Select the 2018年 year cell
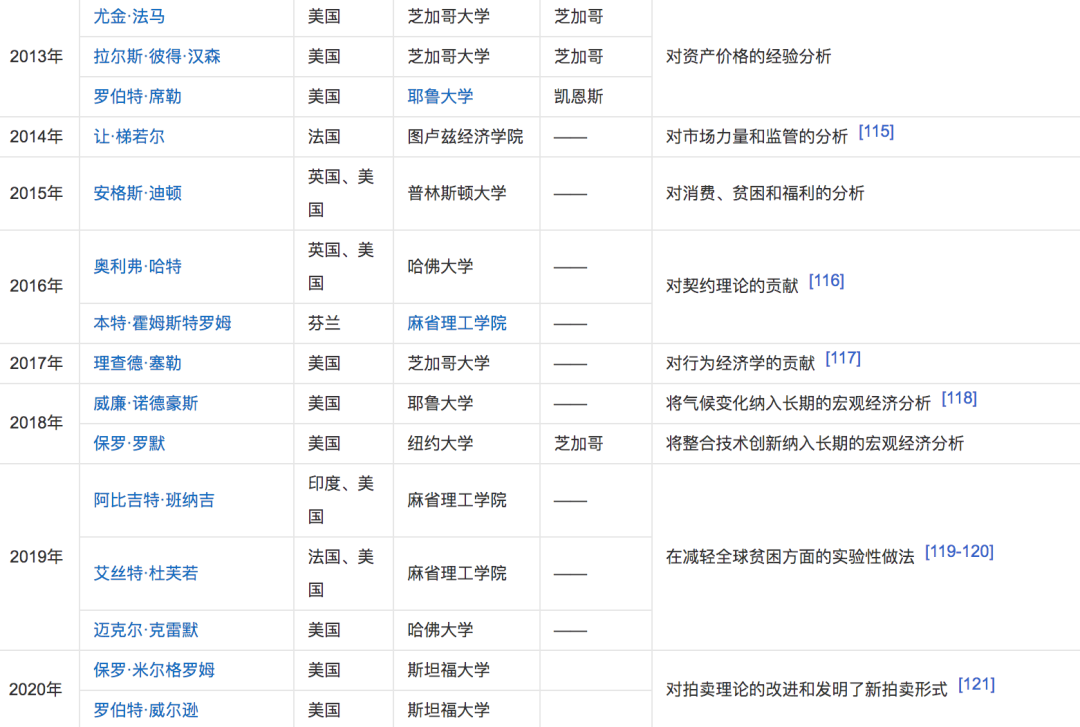Screen dimensions: 1080x727 coord(39,423)
